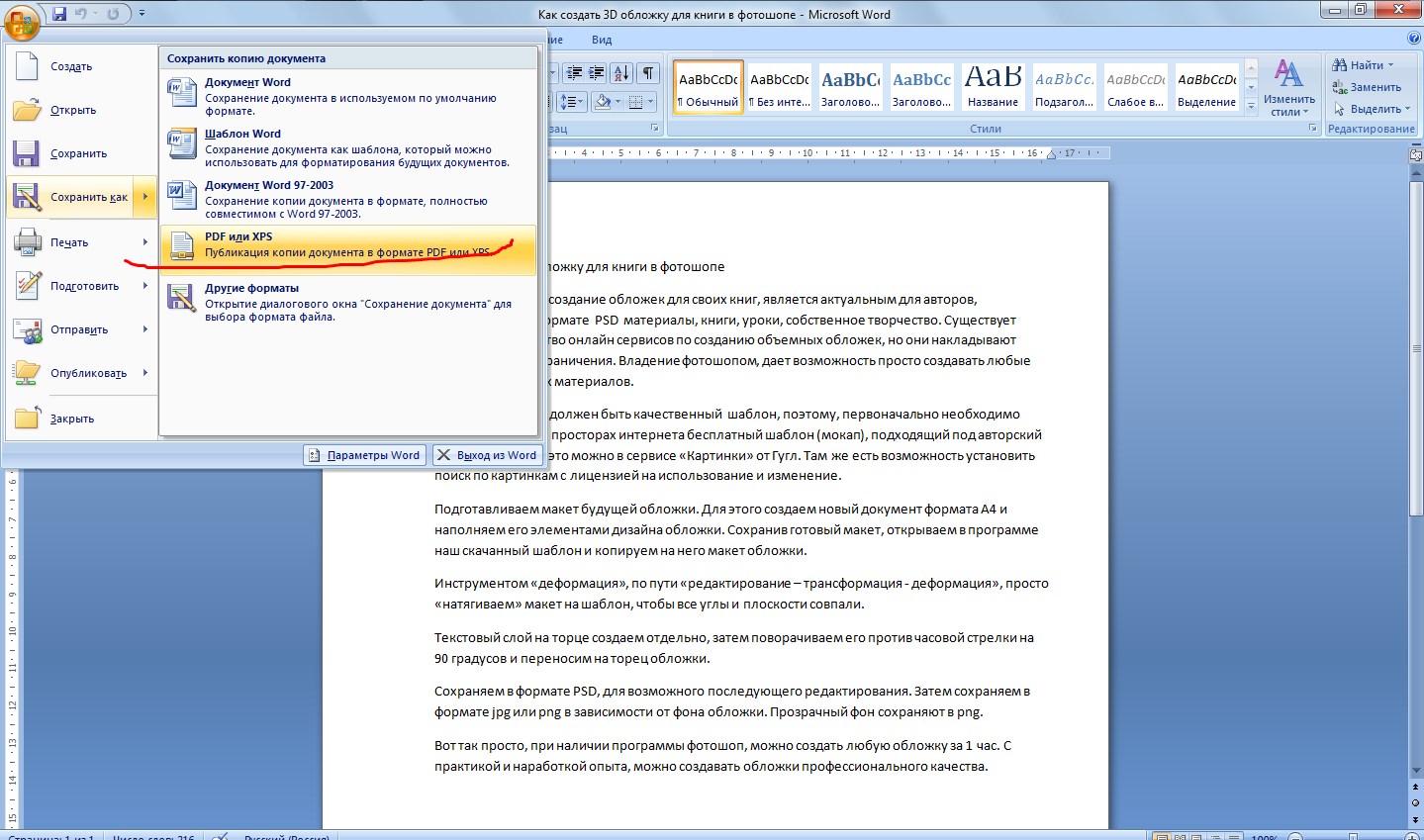Click the Шаблон Word save option

[x=348, y=147]
